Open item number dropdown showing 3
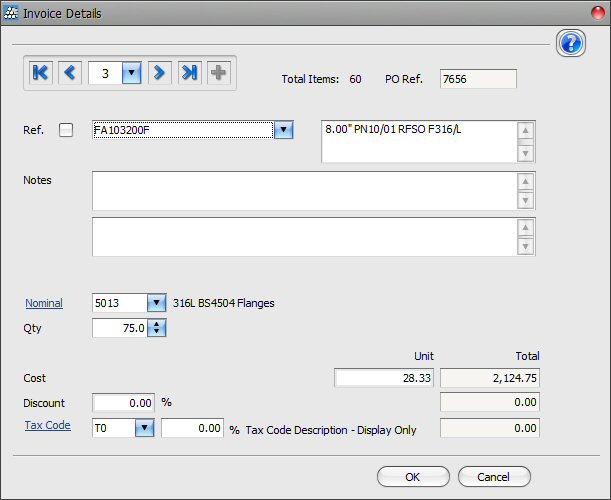Screen dimensions: 611x500 coord(131,73)
